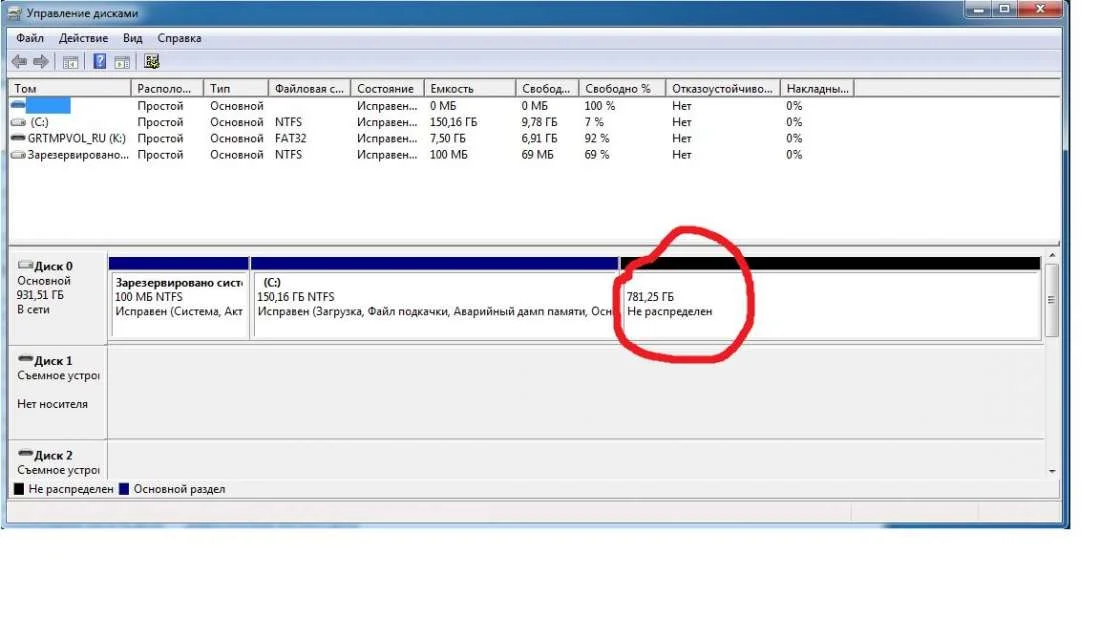Sort by the Свобод... column header
Viewport: 1100px width, 619px height.
[x=547, y=88]
